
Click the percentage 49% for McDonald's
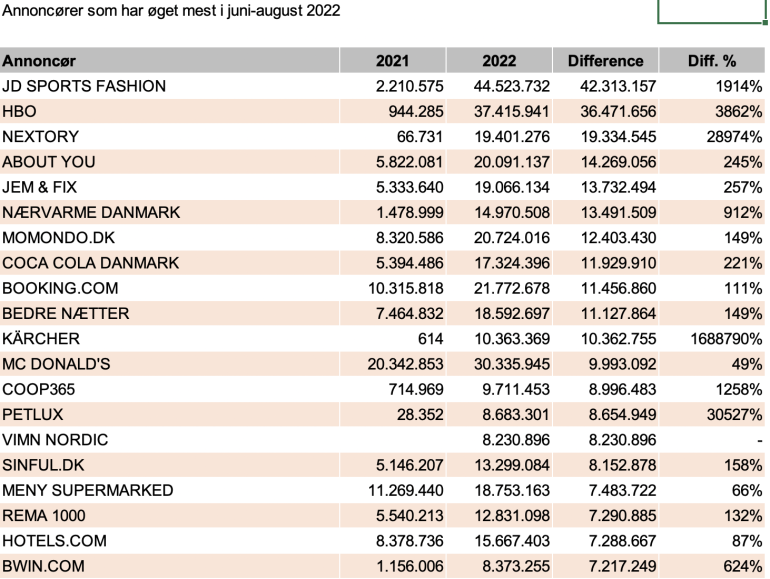tap(747, 364)
